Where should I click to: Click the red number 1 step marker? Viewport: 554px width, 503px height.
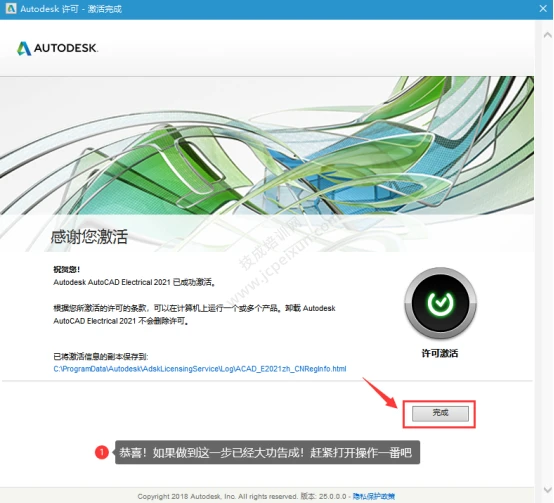pos(102,452)
